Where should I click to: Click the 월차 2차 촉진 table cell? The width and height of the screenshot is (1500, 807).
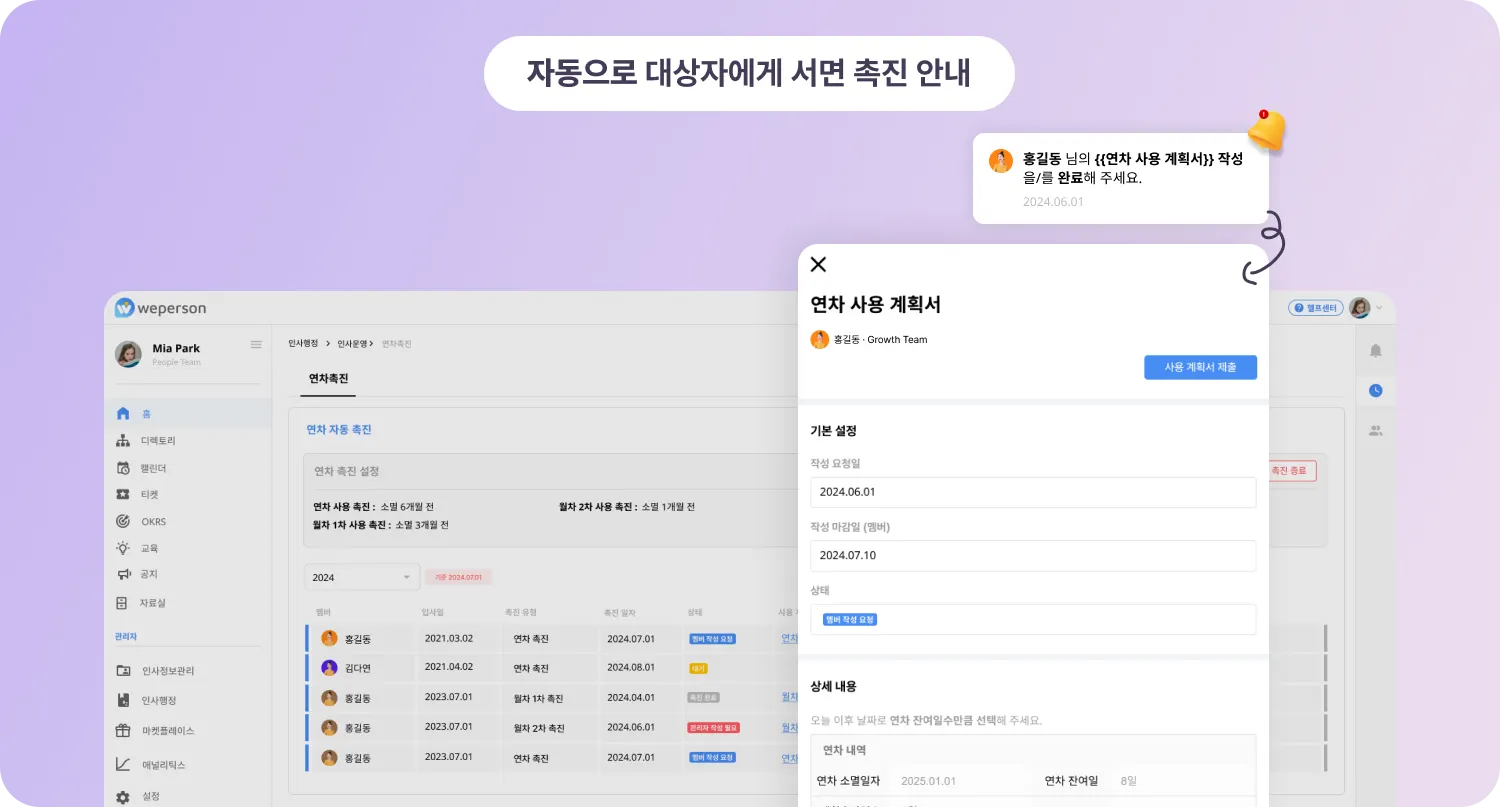538,727
